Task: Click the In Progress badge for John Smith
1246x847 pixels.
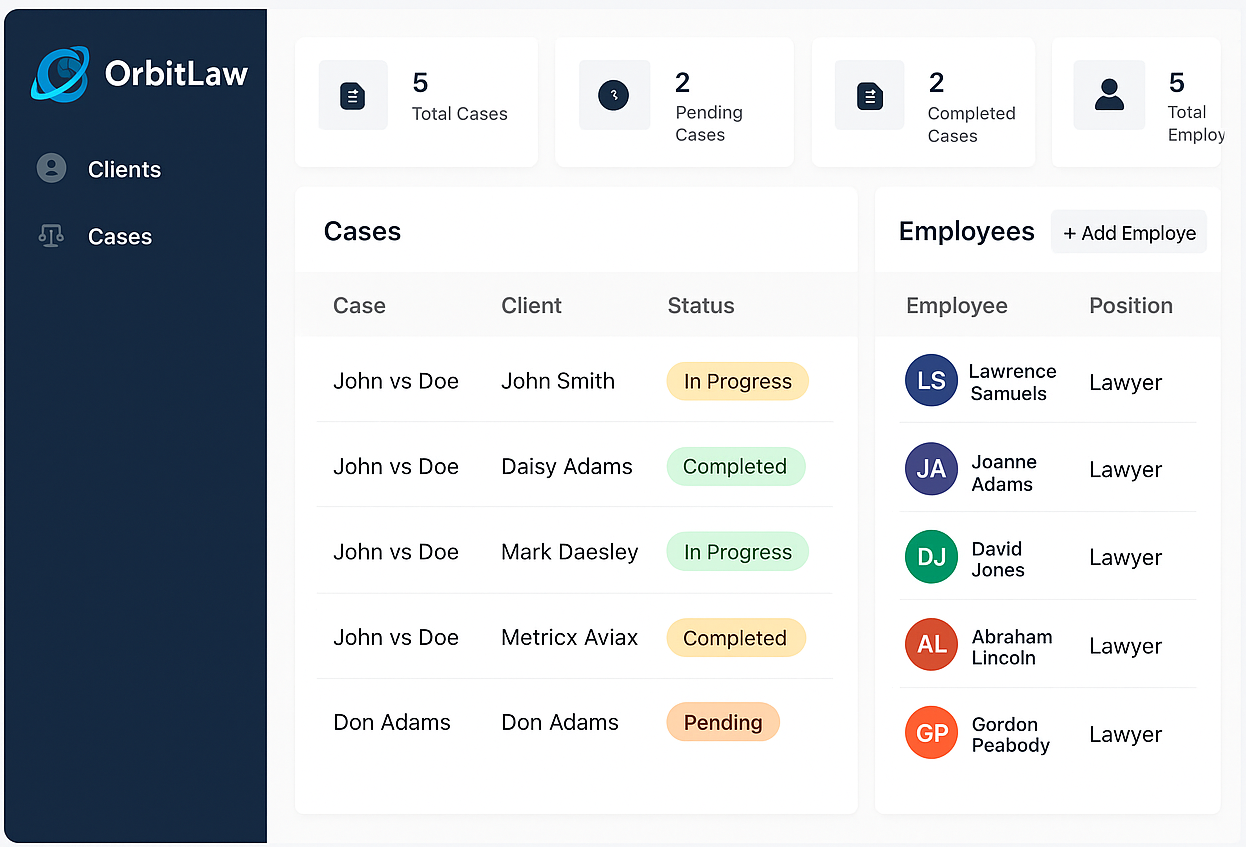Action: pyautogui.click(x=737, y=381)
